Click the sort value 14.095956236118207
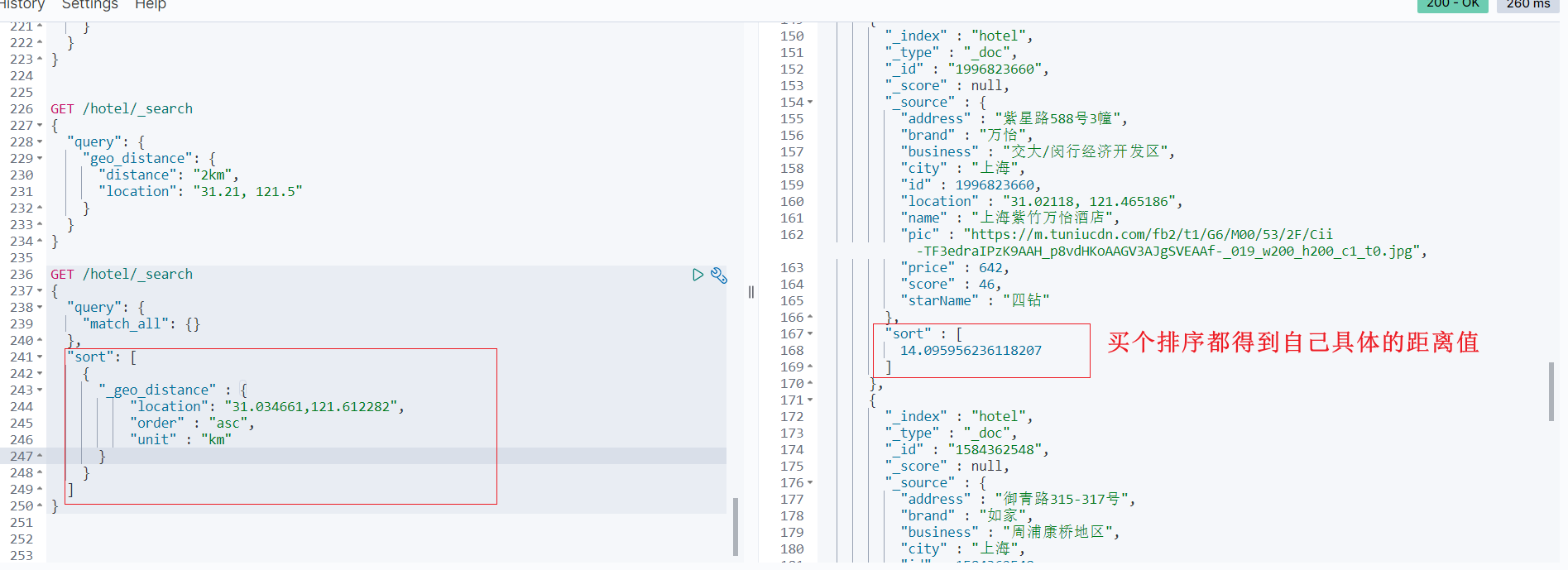 click(971, 350)
